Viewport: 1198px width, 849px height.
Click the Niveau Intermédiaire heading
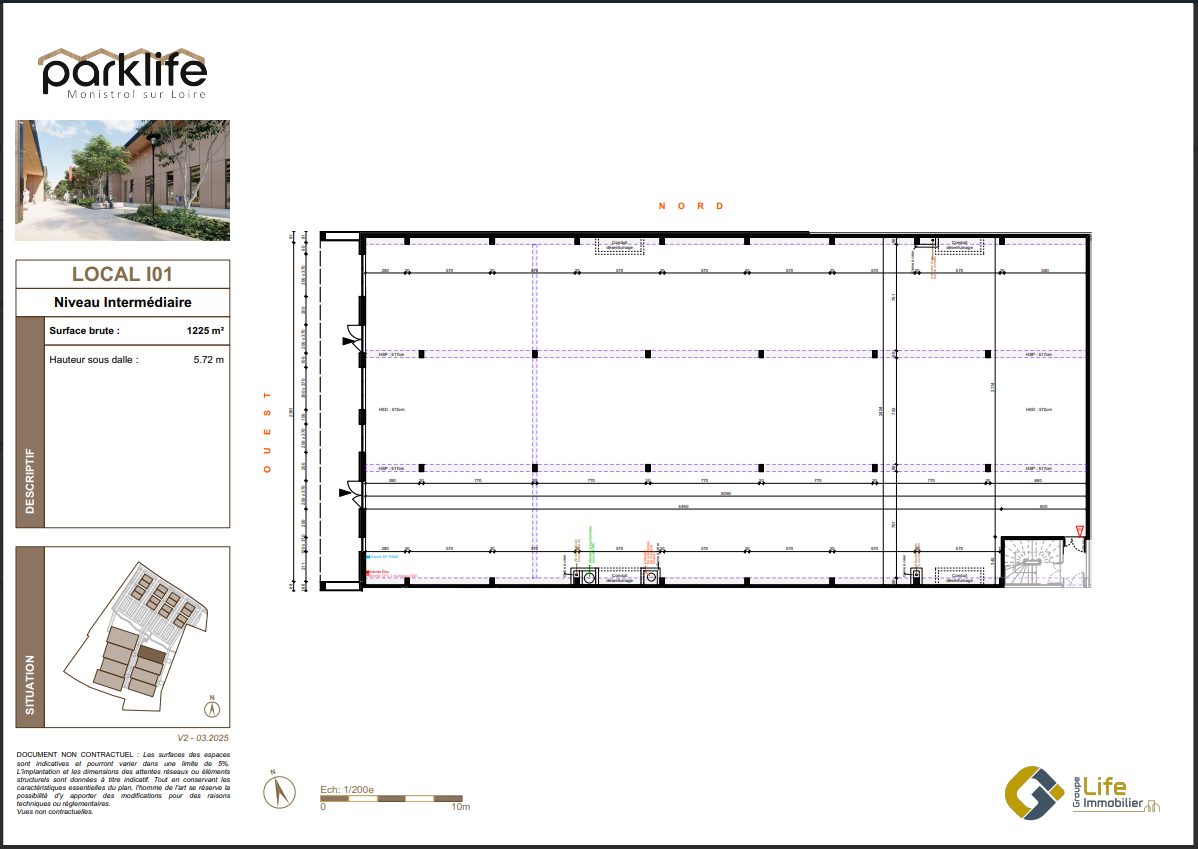pos(123,302)
